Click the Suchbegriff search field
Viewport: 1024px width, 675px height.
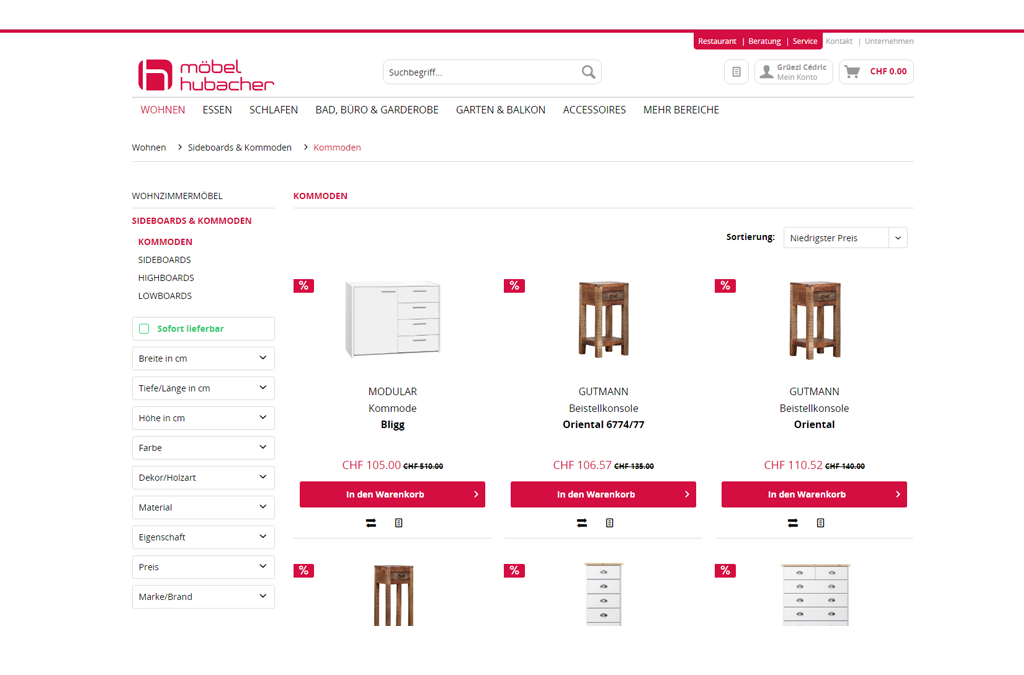coord(480,72)
